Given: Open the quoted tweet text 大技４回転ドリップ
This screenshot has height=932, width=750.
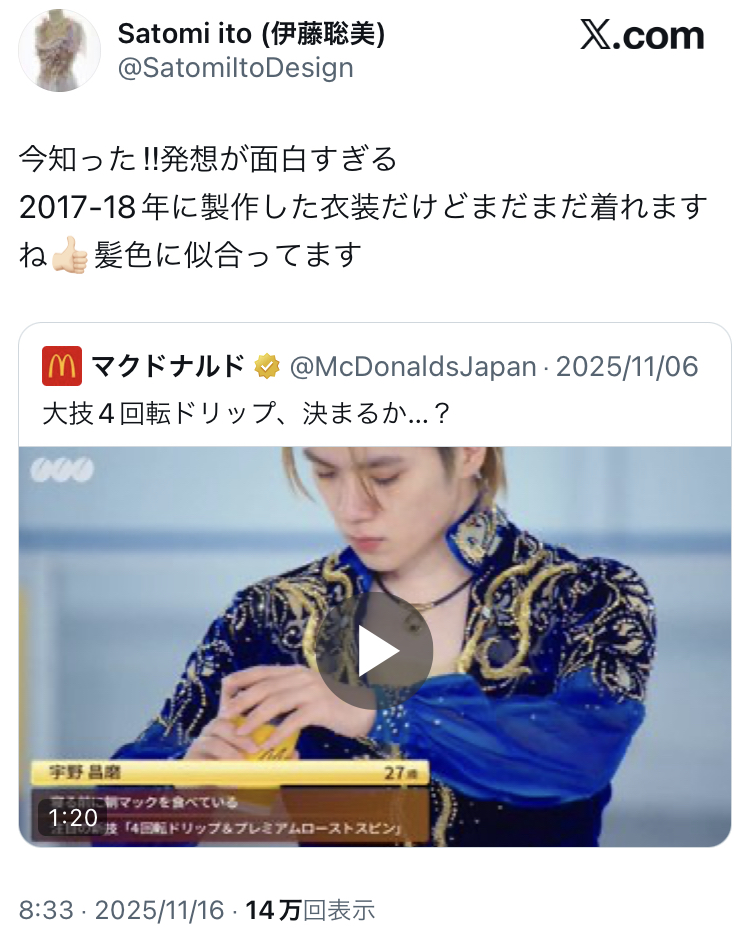Looking at the screenshot, I should (x=246, y=413).
